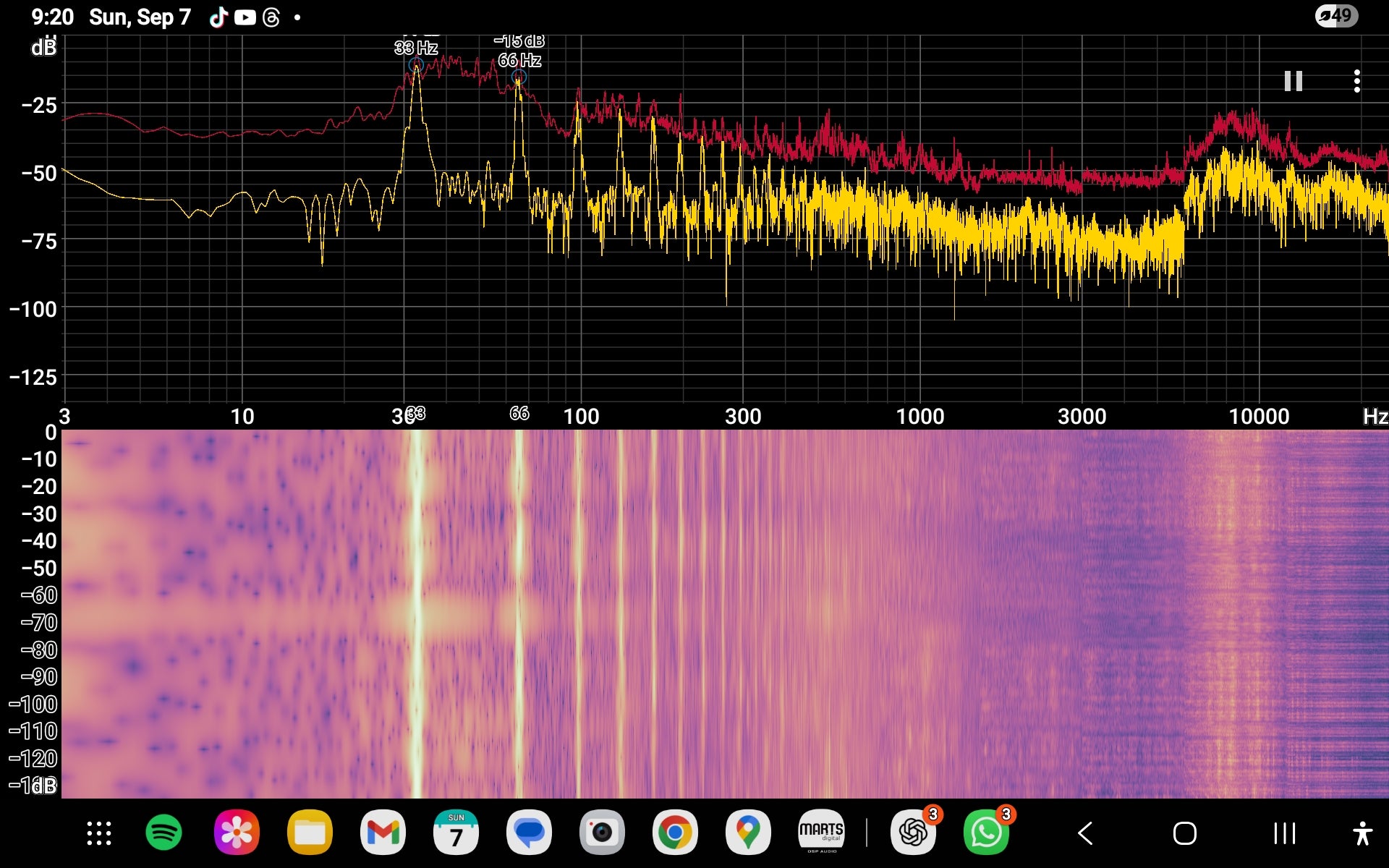Open the yellow My Files app
The width and height of the screenshot is (1389, 868).
click(310, 833)
